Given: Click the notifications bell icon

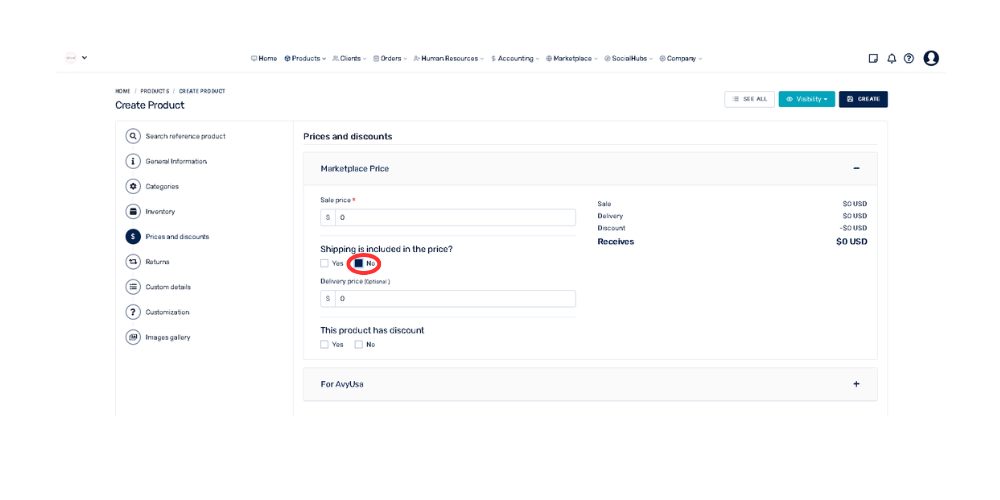Looking at the screenshot, I should click(x=891, y=59).
